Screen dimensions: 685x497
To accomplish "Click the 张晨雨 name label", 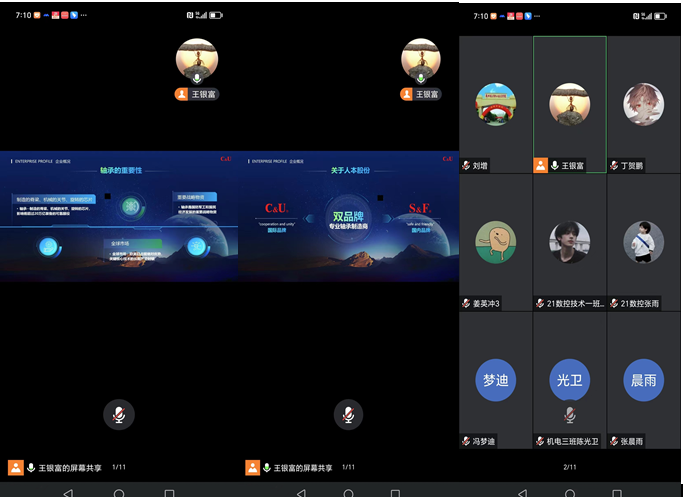I will pyautogui.click(x=632, y=442).
